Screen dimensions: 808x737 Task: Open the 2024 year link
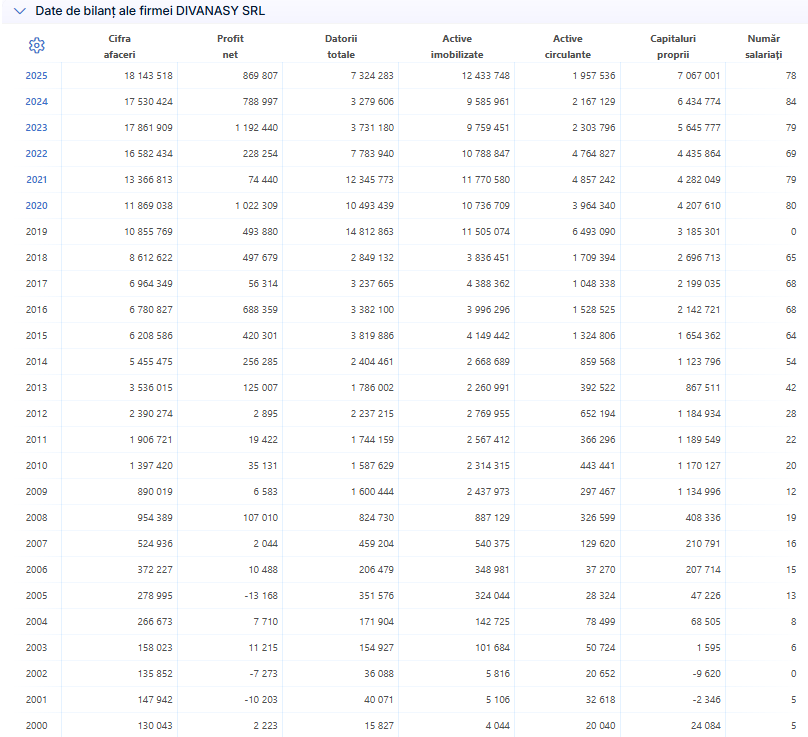37,102
